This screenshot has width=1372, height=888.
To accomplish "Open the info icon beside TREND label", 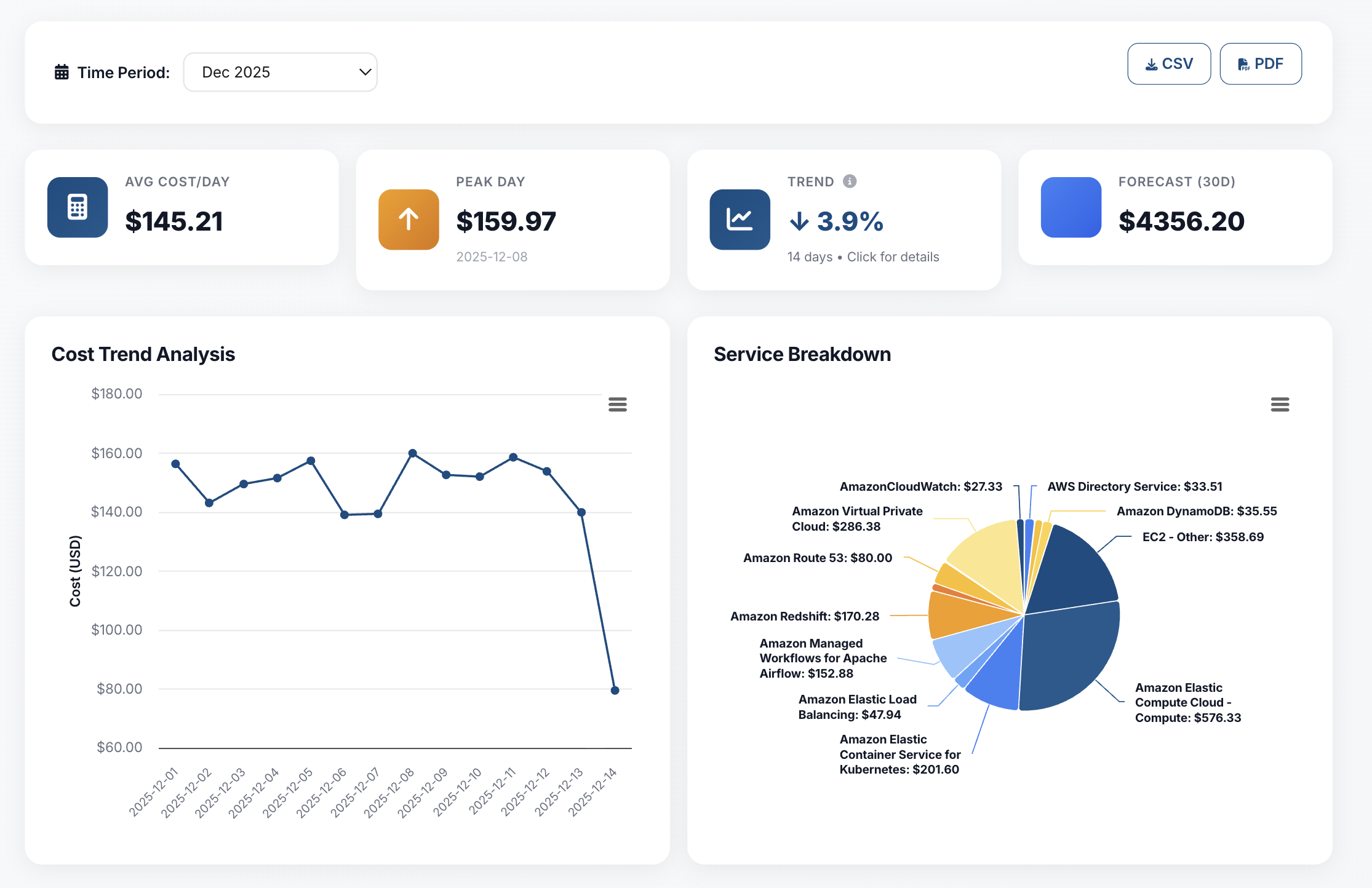I will 850,181.
